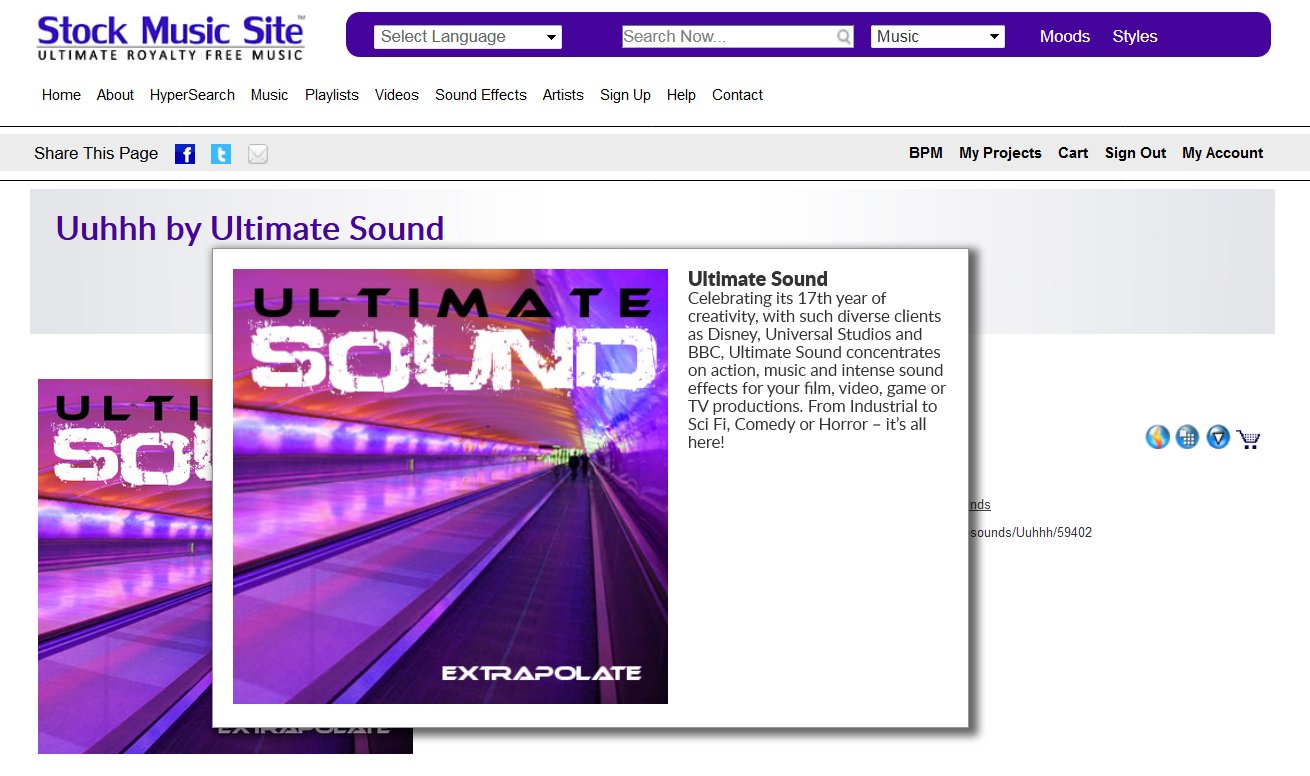This screenshot has width=1310, height=776.
Task: Open My Account
Action: (x=1222, y=153)
